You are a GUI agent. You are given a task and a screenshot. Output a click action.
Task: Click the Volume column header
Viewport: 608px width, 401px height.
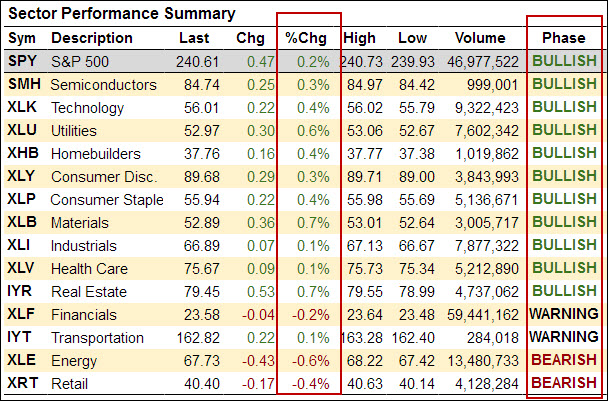click(x=480, y=38)
